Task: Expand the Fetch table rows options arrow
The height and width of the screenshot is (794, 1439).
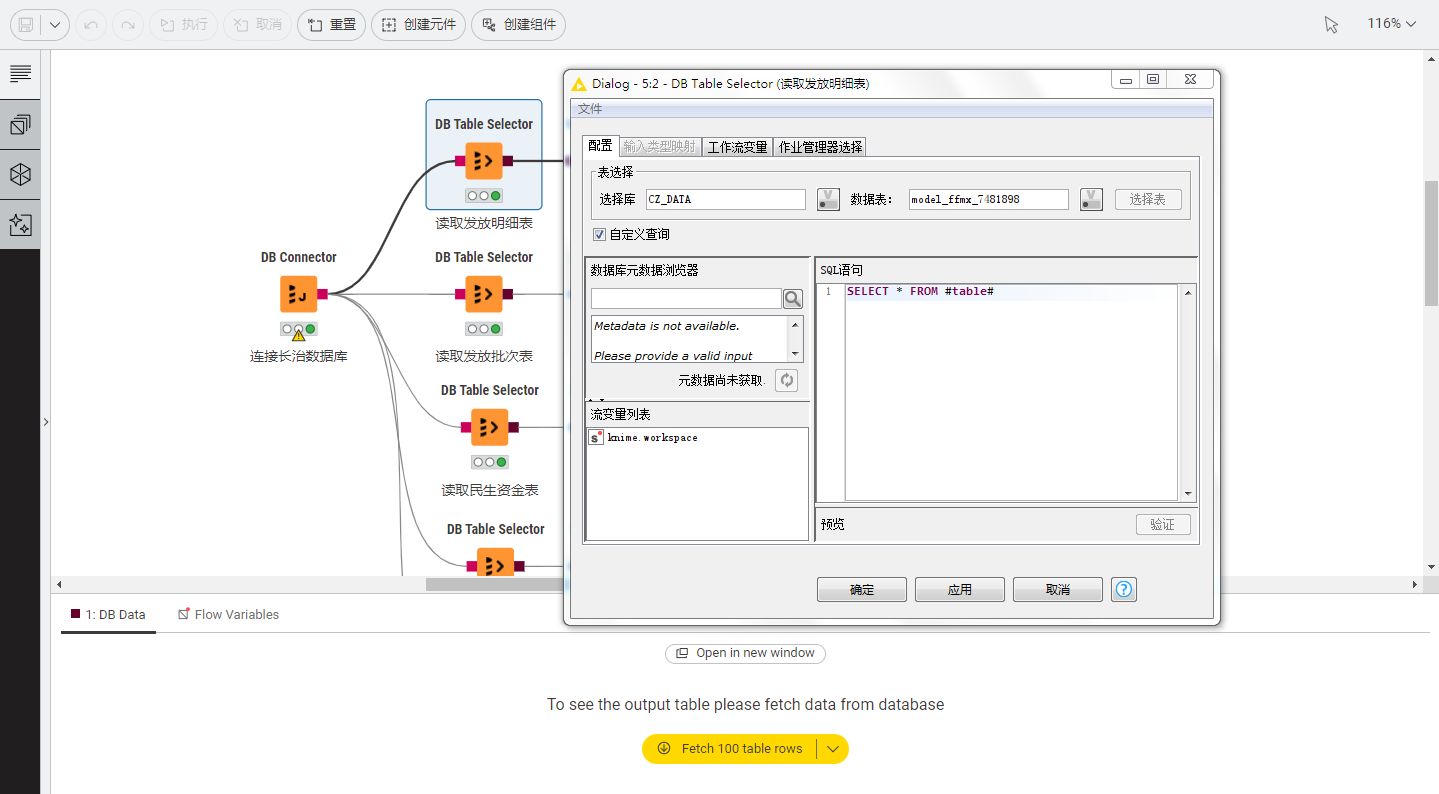Action: [832, 749]
